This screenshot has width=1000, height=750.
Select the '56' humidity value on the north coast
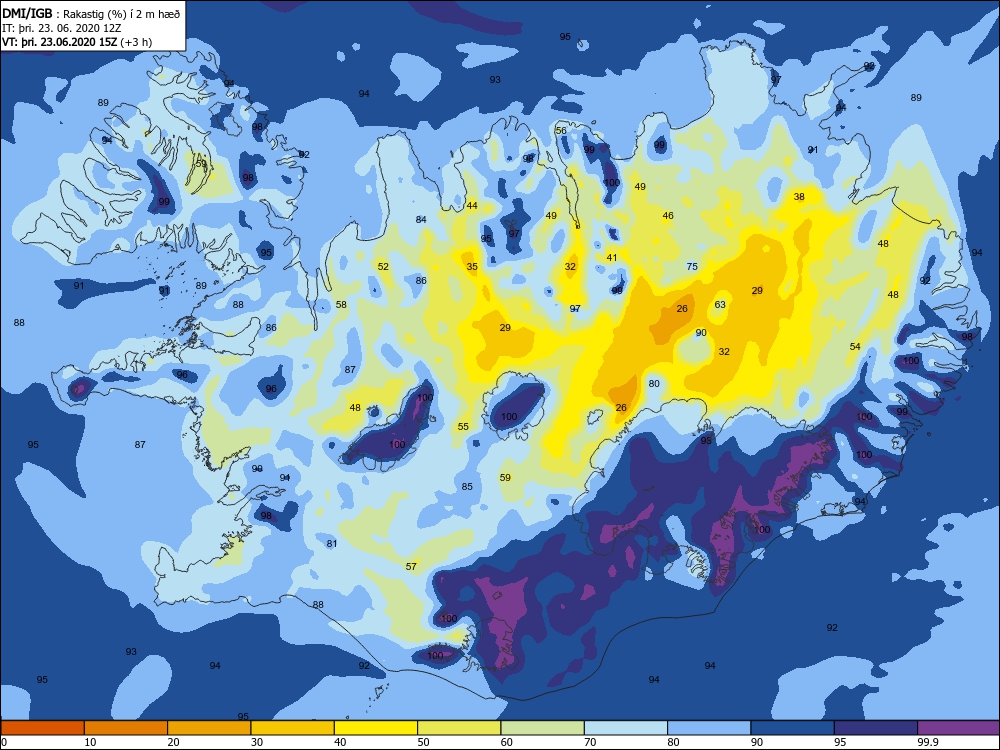click(x=561, y=130)
